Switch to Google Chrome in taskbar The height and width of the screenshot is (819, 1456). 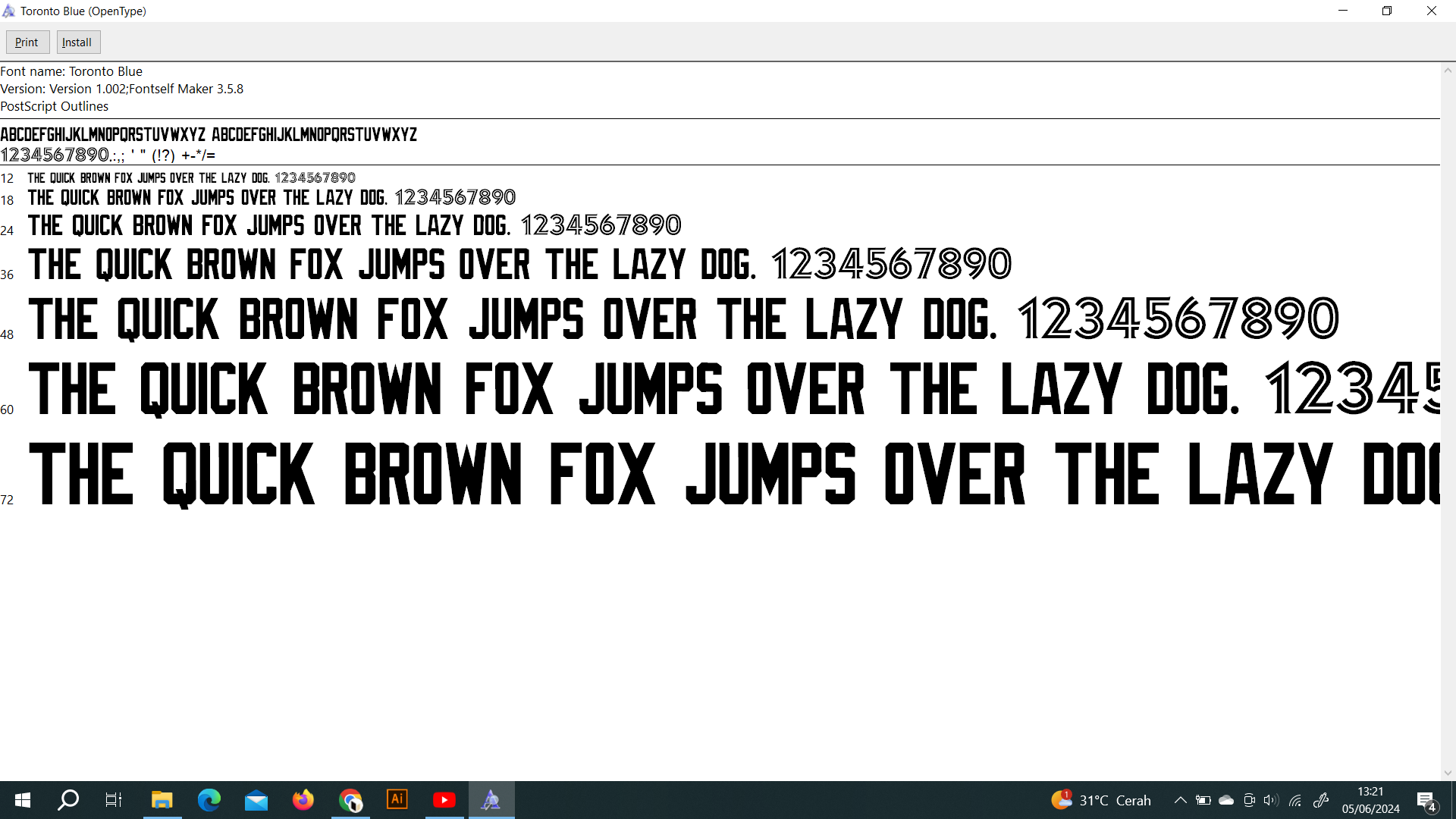(350, 800)
